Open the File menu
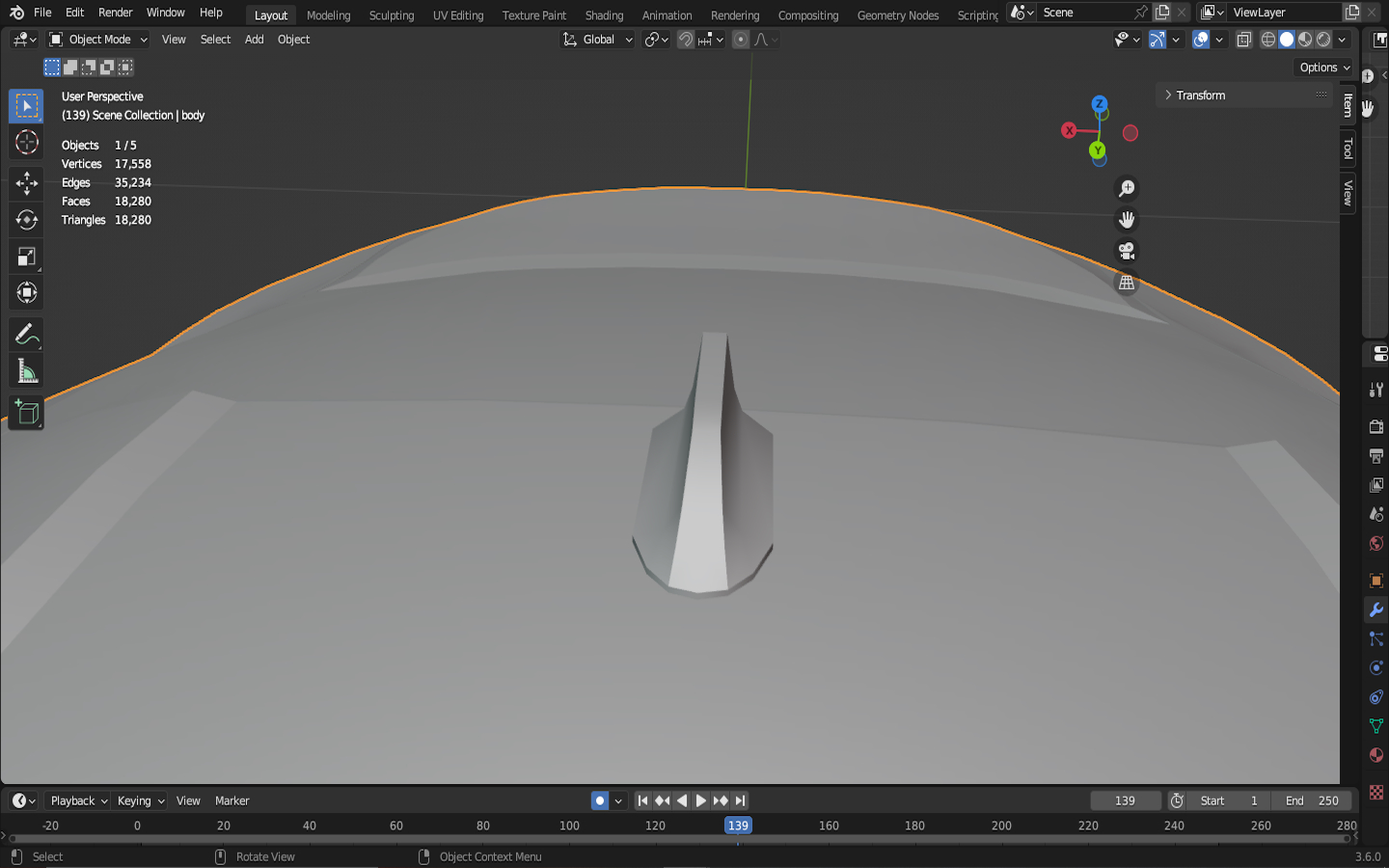 point(42,13)
